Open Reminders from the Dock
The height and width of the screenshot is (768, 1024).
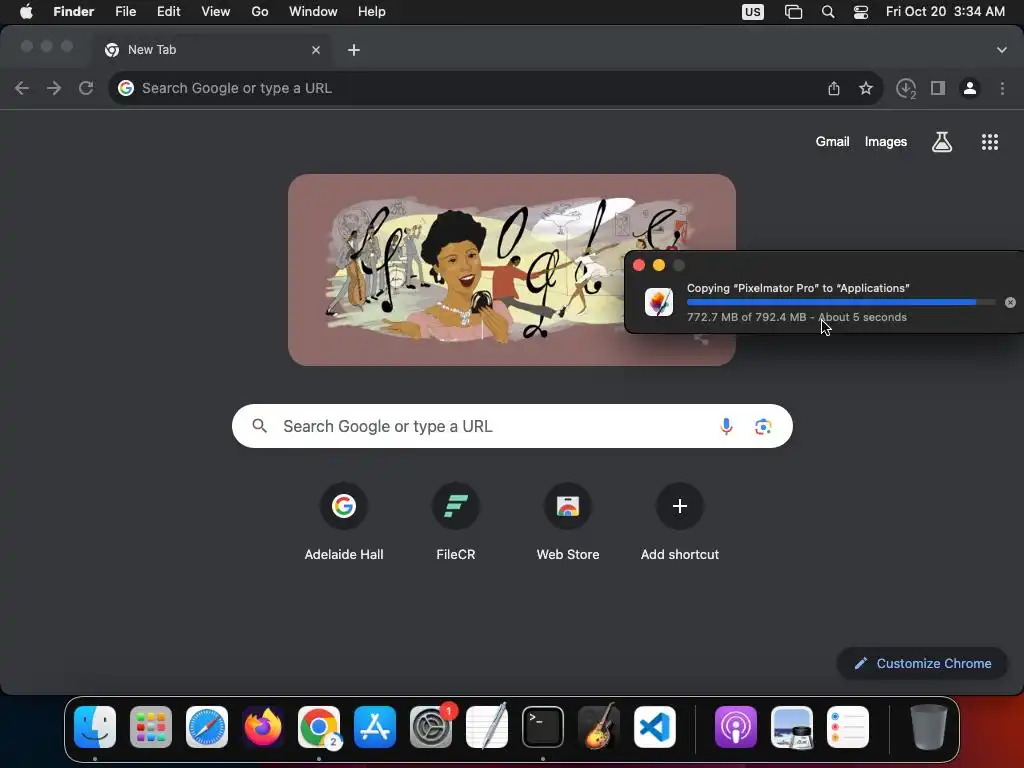[848, 728]
